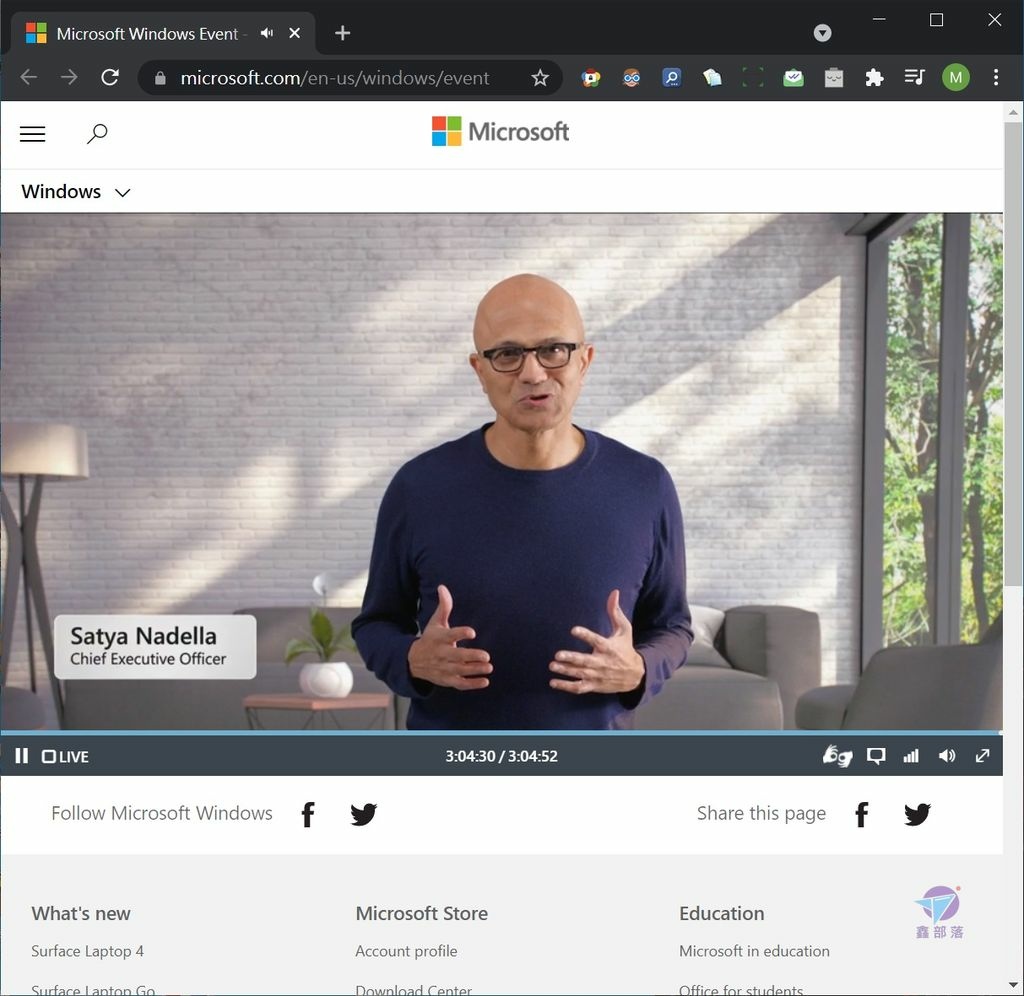The height and width of the screenshot is (996, 1024).
Task: Click the Satya Nadella video frame
Action: pyautogui.click(x=502, y=472)
